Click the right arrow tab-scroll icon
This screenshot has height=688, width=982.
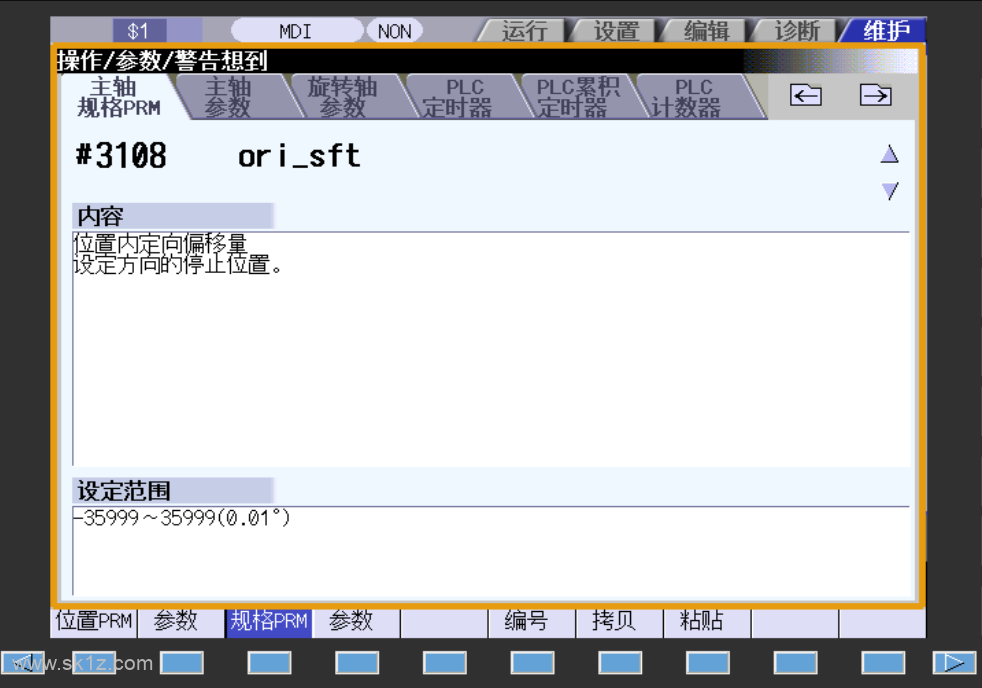point(876,96)
